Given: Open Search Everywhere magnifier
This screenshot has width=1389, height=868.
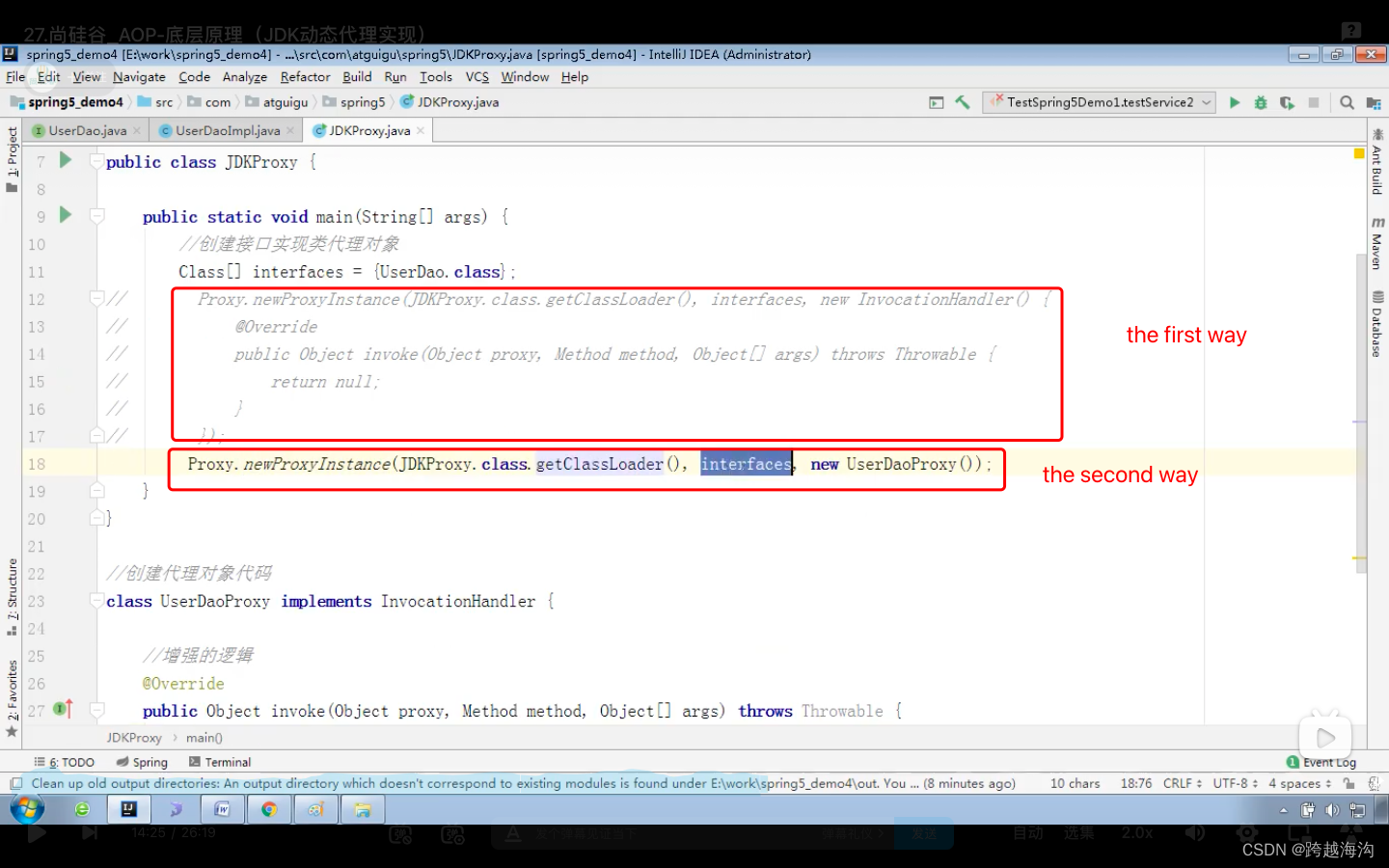Looking at the screenshot, I should point(1347,102).
